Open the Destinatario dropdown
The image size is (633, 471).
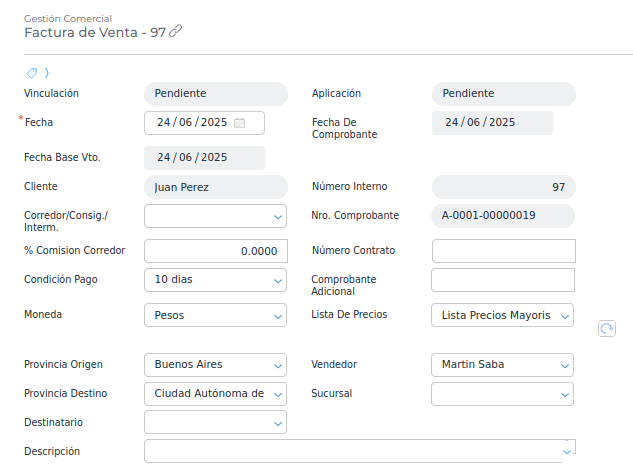tap(277, 424)
